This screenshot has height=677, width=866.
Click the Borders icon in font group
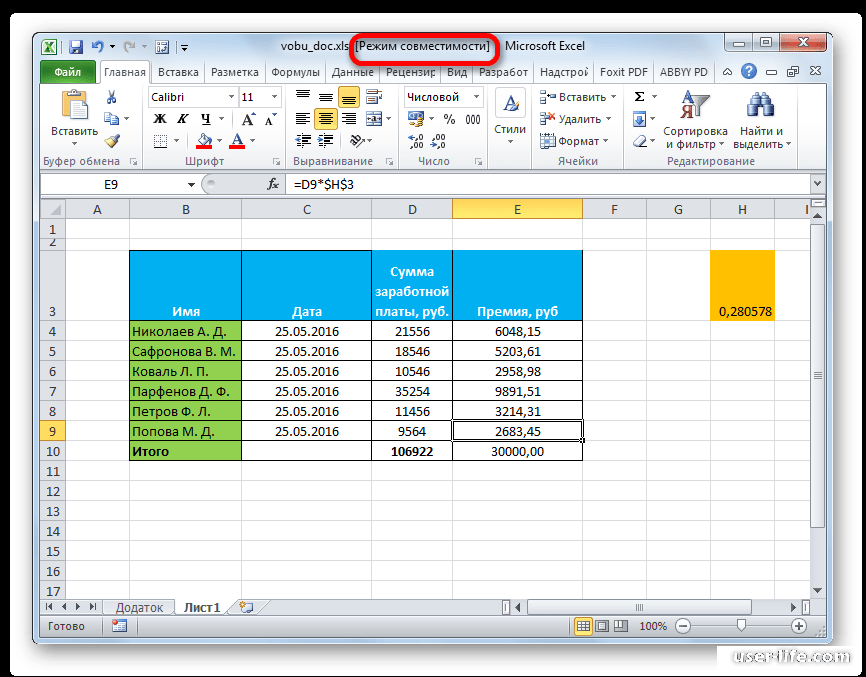coord(160,141)
